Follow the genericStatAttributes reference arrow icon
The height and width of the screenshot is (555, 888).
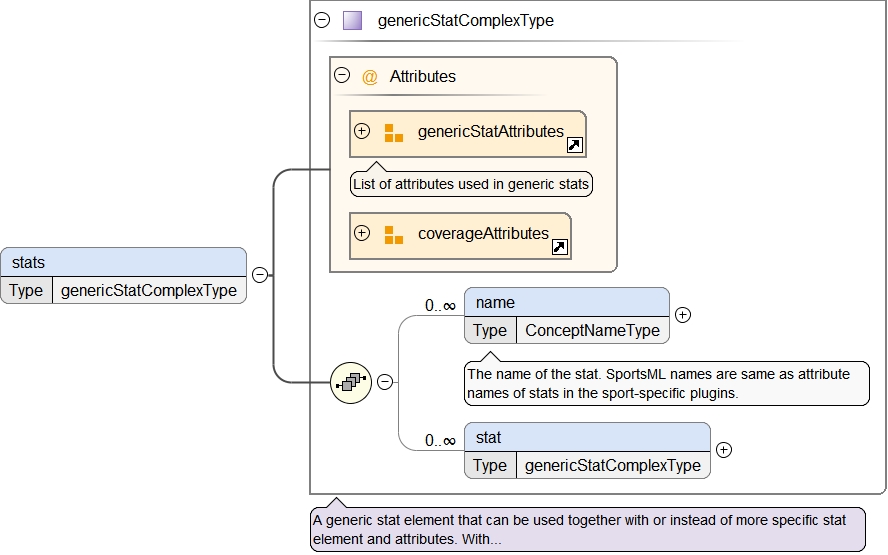(x=575, y=146)
